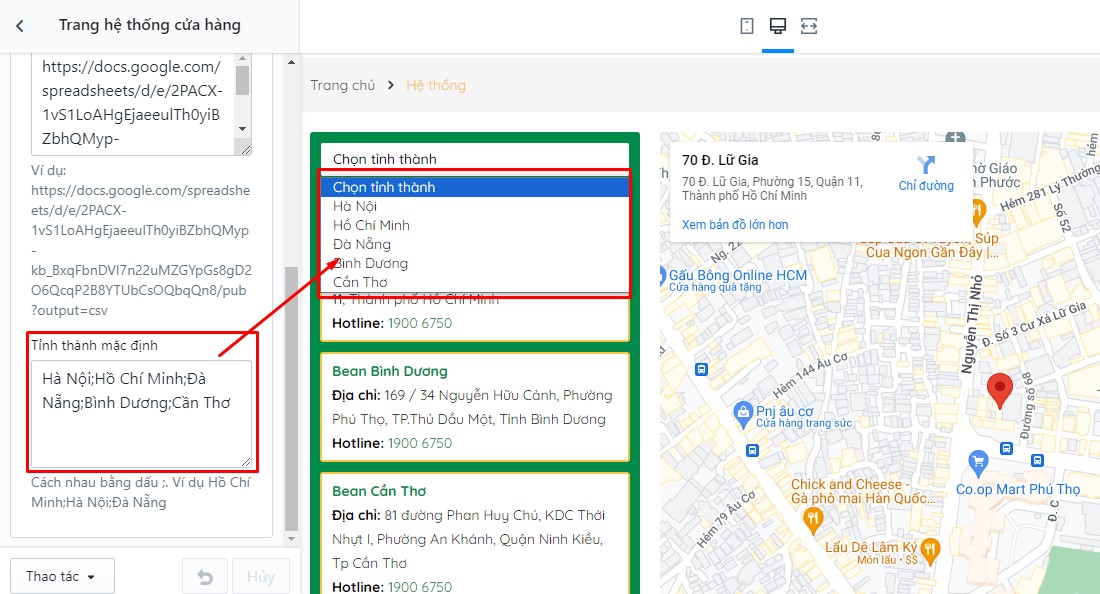Click the example spreadsheet URL text
Image resolution: width=1100 pixels, height=594 pixels.
[141, 250]
